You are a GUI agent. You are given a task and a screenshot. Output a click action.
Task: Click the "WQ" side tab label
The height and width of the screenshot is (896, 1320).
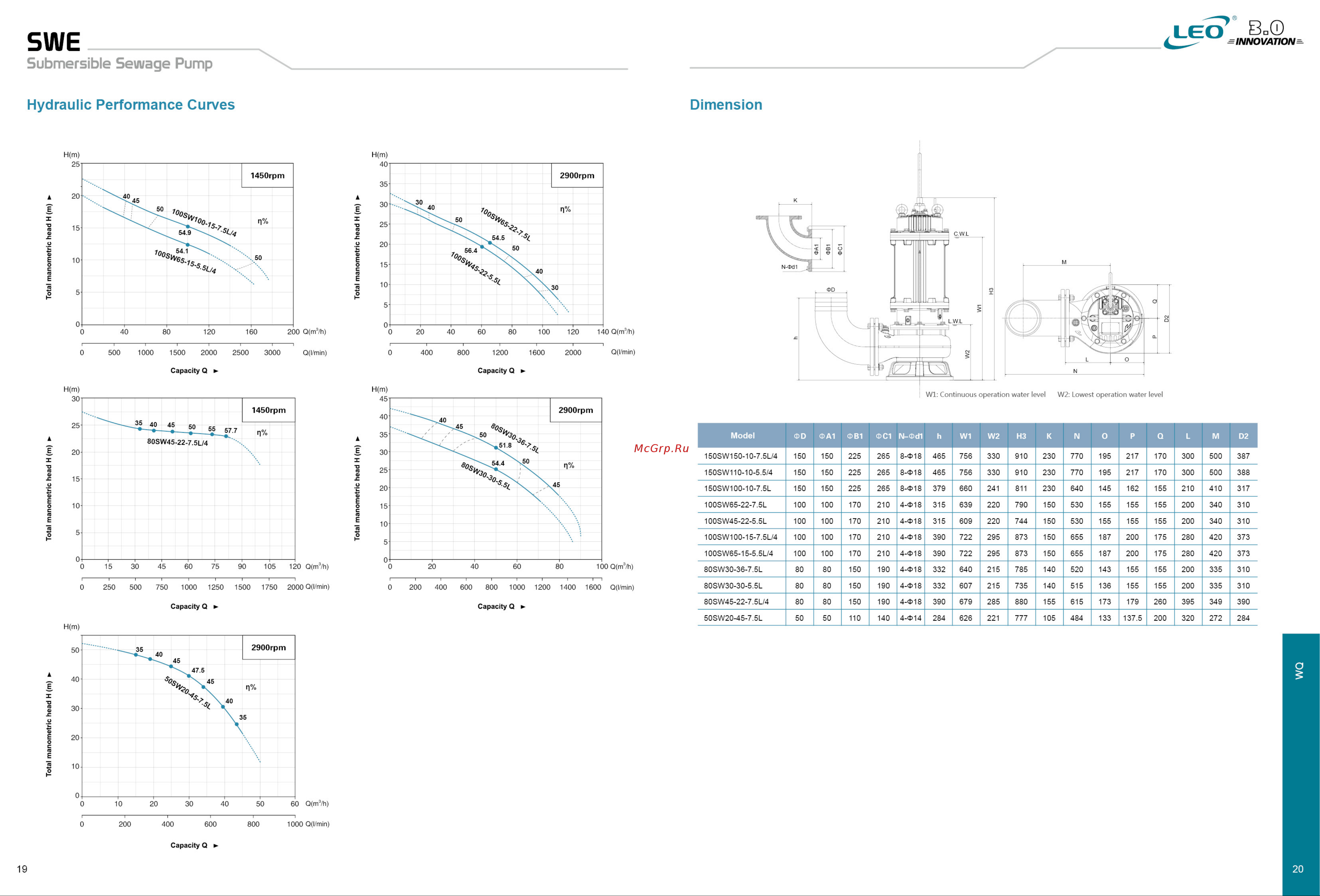pyautogui.click(x=1299, y=670)
